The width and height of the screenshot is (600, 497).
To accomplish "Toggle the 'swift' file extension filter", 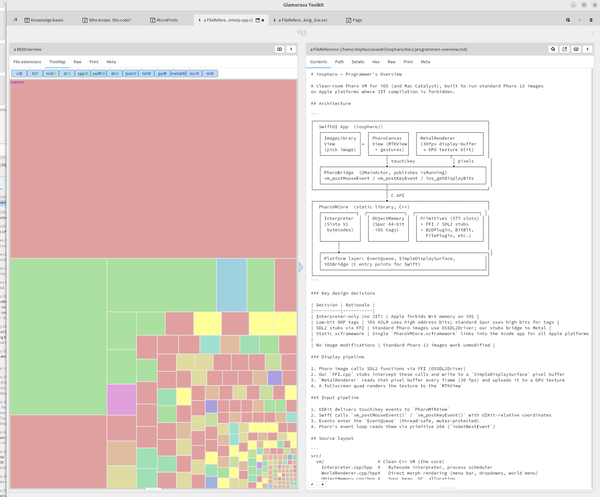I will 99,73.
